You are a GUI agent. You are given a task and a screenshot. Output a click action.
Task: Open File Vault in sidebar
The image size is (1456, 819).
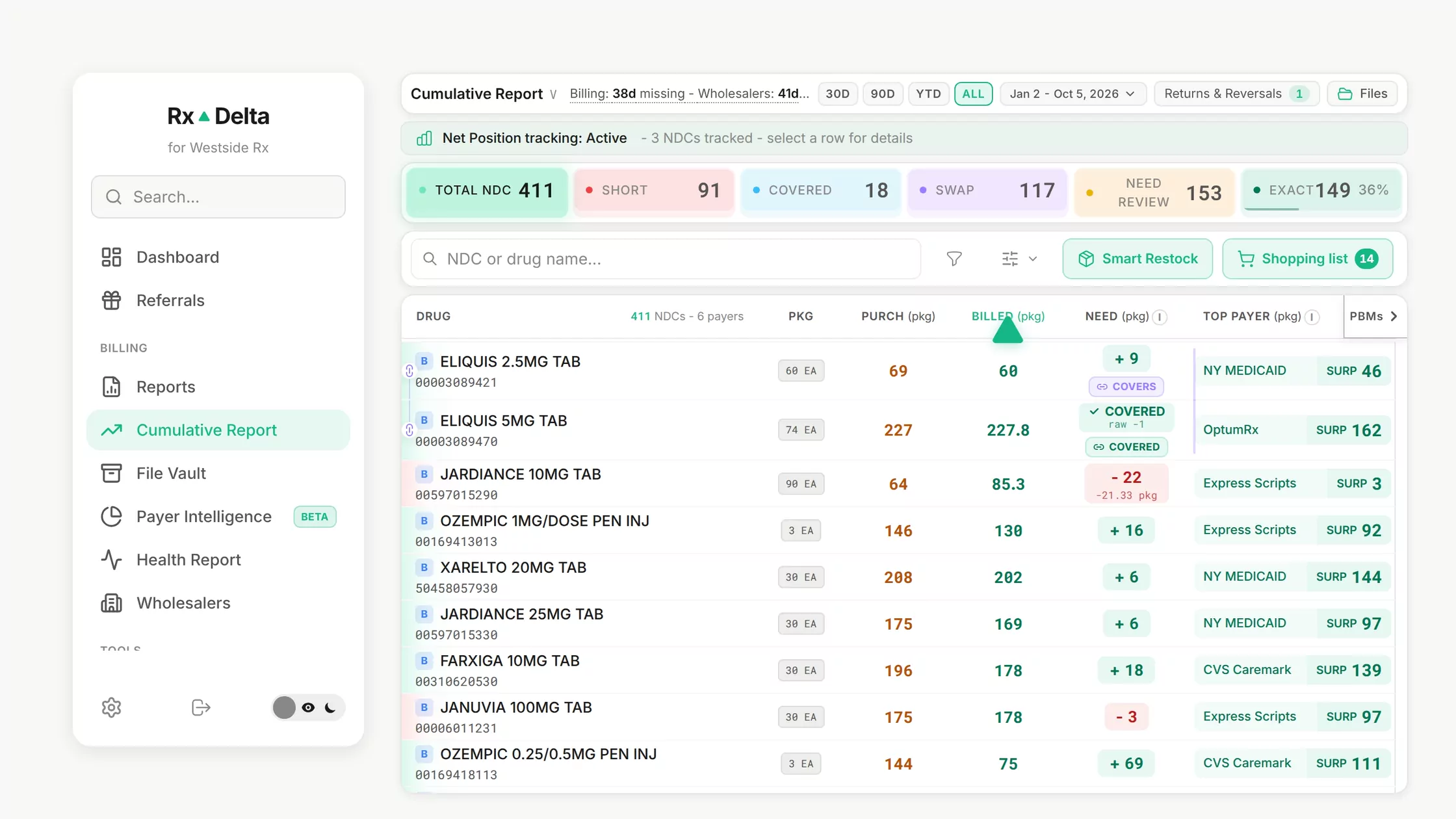click(x=218, y=473)
